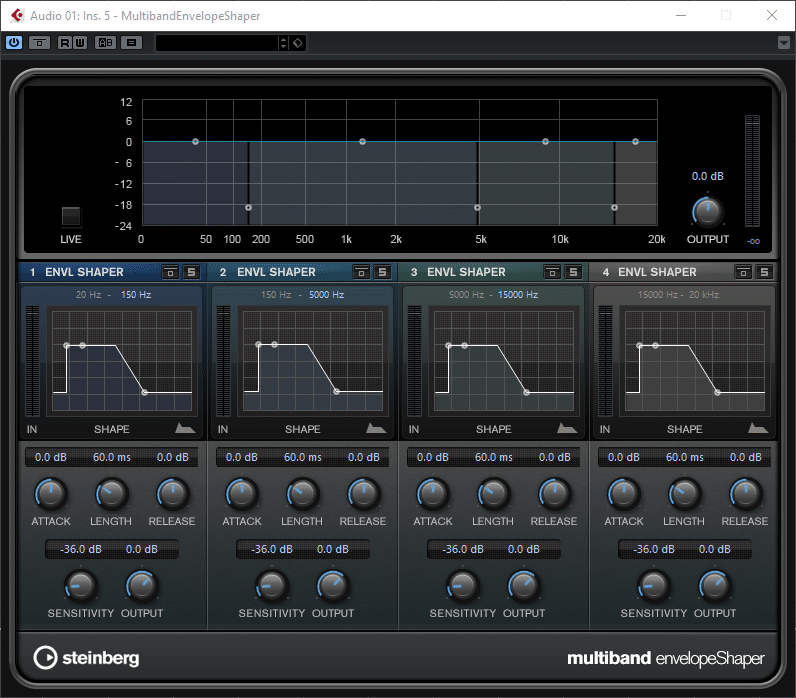This screenshot has height=698, width=796.
Task: Switch A/B settings comparison button
Action: tap(105, 43)
